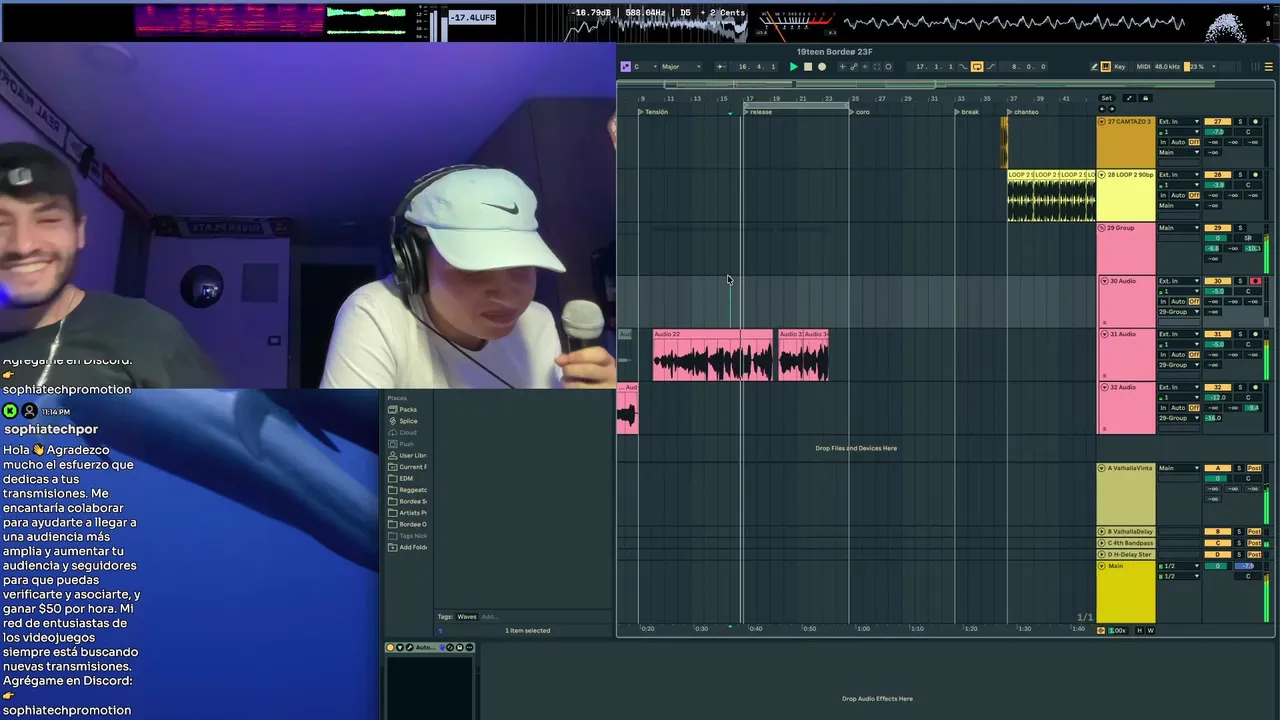1280x720 pixels.
Task: Jump to the break locator
Action: click(967, 112)
